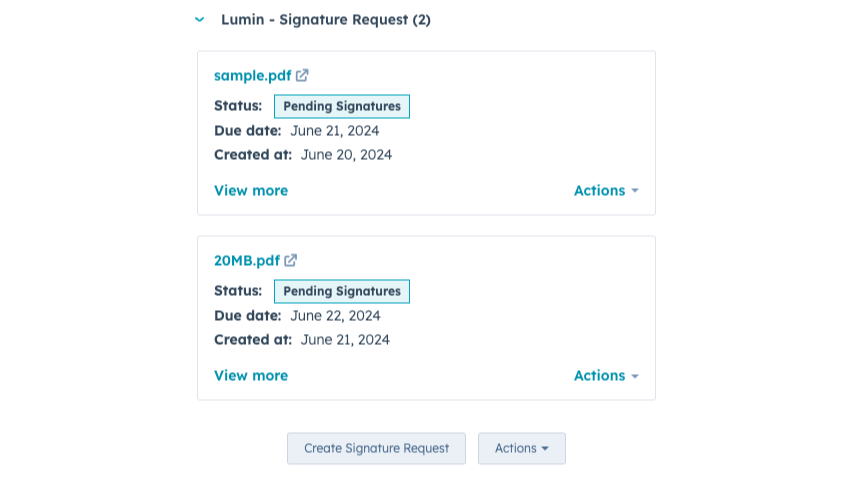858x483 pixels.
Task: Open Actions dropdown on the sample.pdf card
Action: (x=606, y=190)
